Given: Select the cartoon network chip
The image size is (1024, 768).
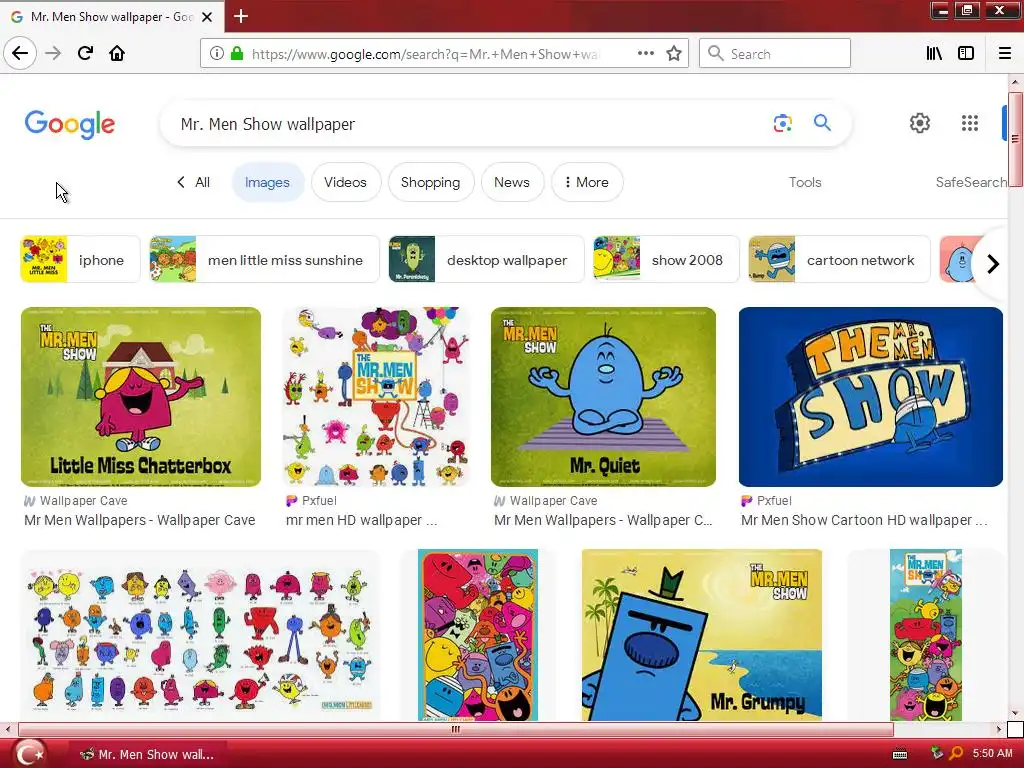Looking at the screenshot, I should pos(839,259).
